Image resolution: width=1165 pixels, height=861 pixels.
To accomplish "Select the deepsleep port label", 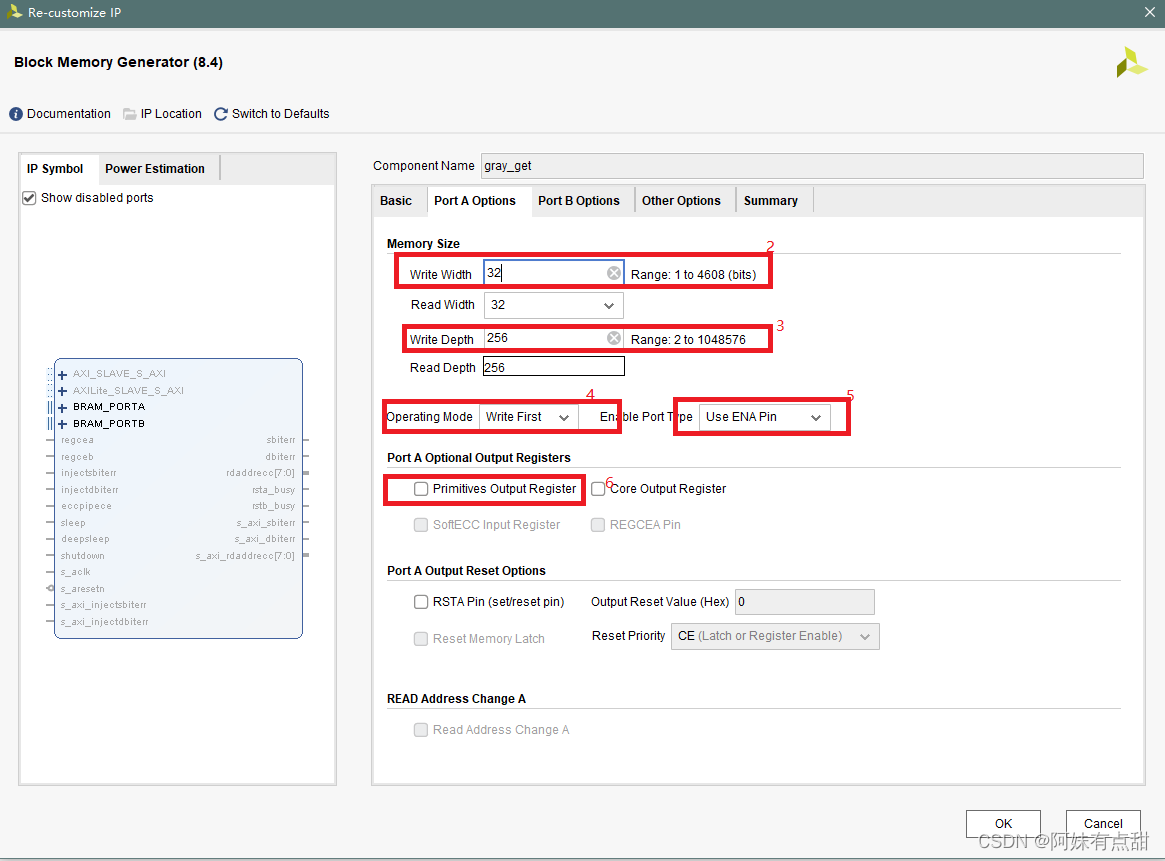I will tap(85, 539).
